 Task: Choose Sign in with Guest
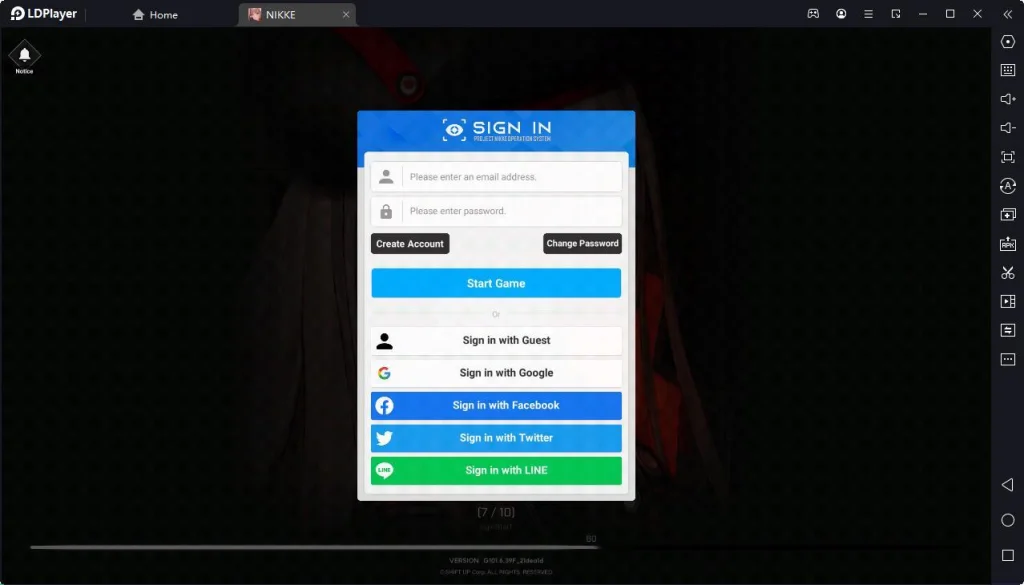coord(496,340)
